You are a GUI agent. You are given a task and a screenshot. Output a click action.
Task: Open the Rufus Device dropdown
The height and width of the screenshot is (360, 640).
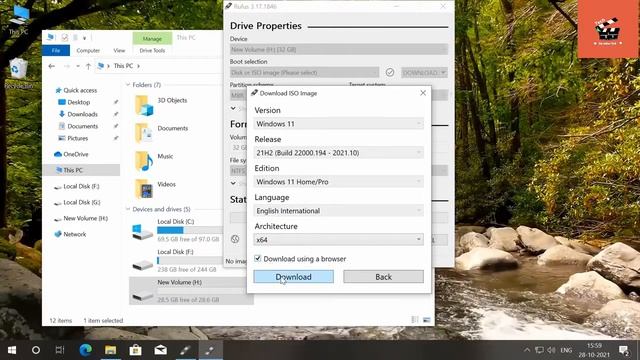point(339,49)
